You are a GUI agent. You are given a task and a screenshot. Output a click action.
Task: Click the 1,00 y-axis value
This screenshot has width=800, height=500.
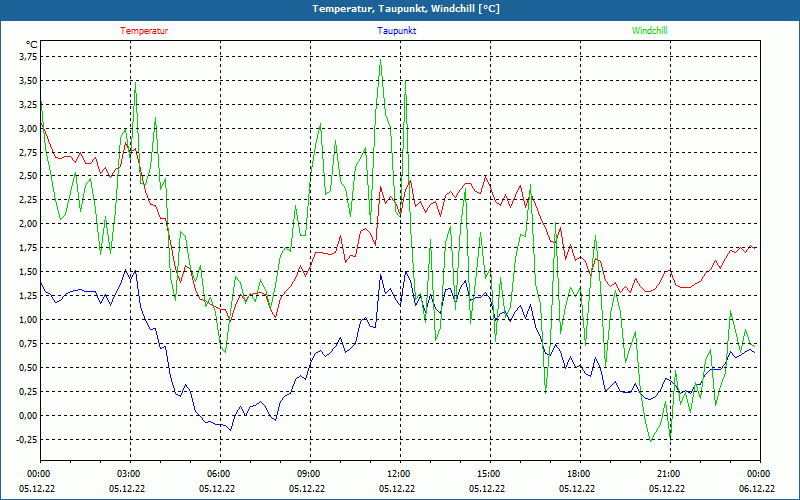[29, 320]
